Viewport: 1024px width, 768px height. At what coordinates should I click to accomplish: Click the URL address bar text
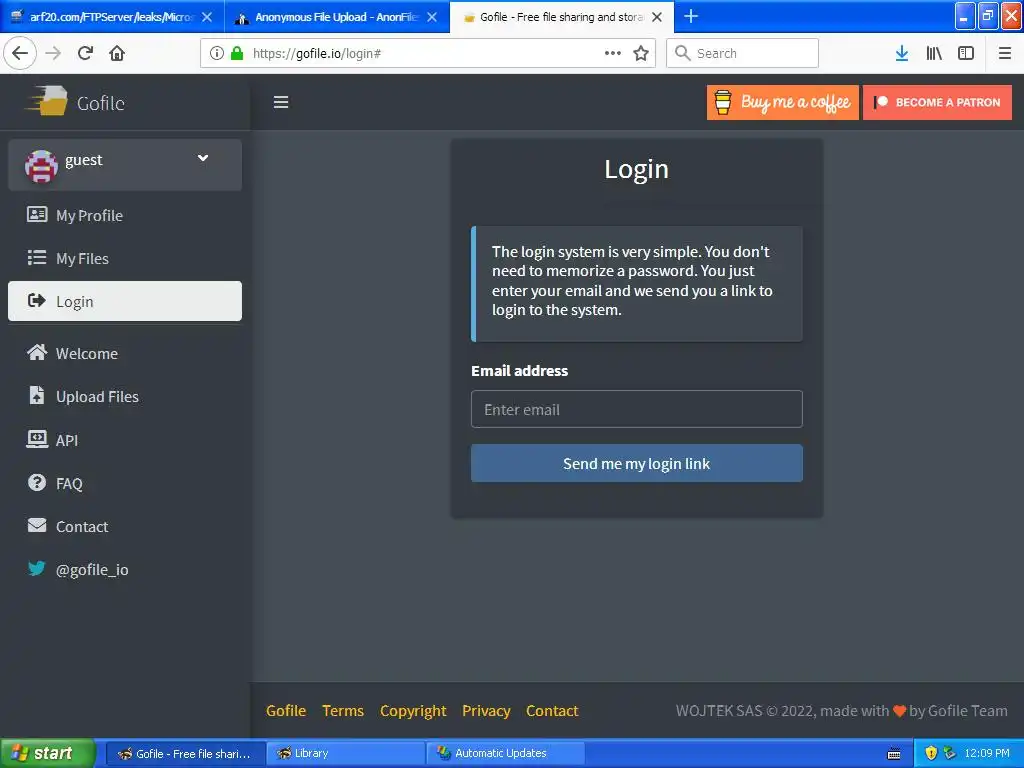(x=317, y=53)
